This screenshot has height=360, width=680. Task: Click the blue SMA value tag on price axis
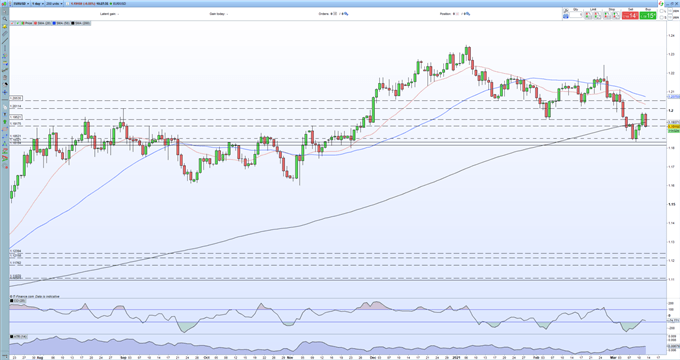tap(673, 97)
